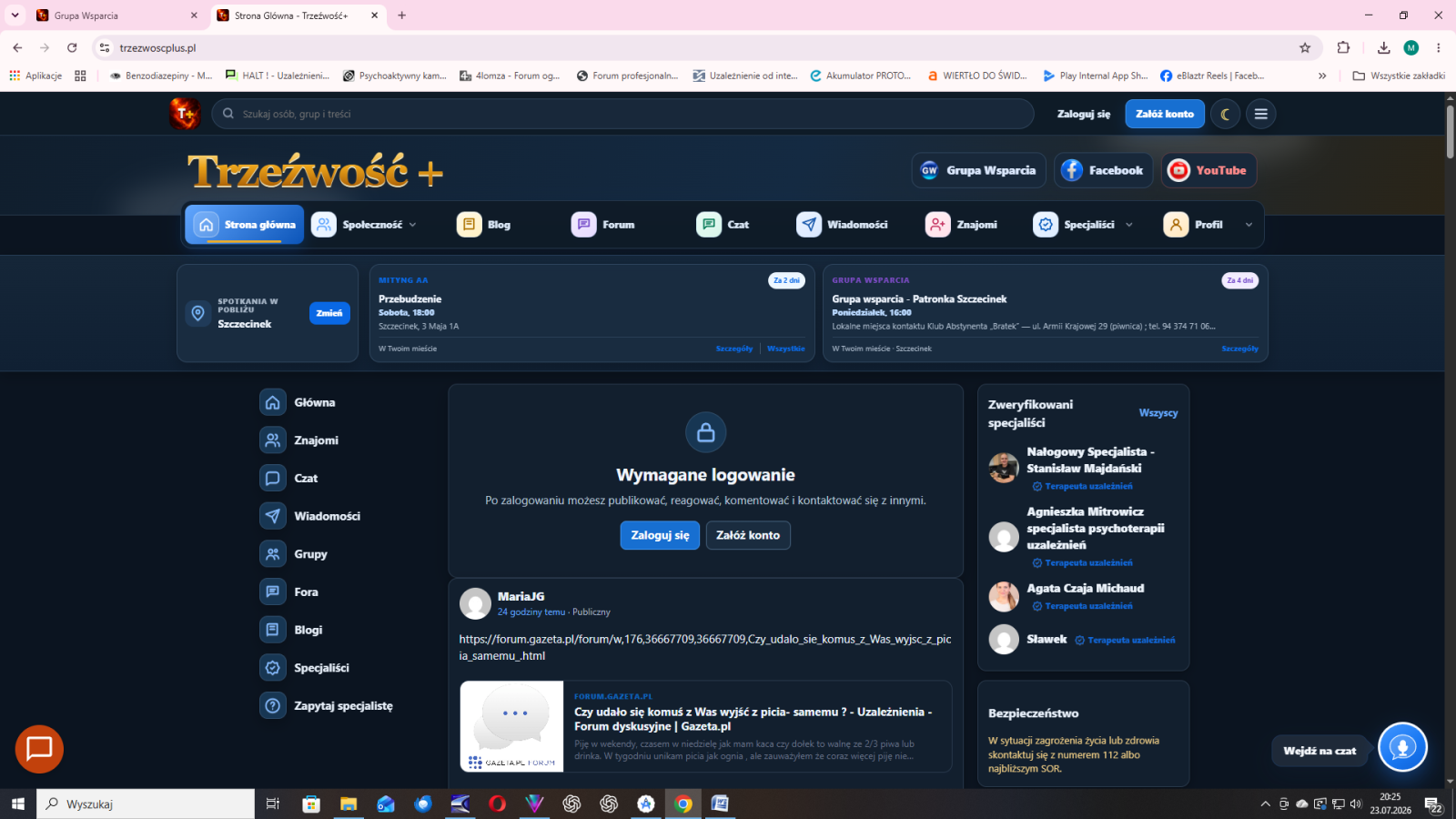Open File Explorer from the taskbar
The width and height of the screenshot is (1456, 819).
click(x=349, y=804)
